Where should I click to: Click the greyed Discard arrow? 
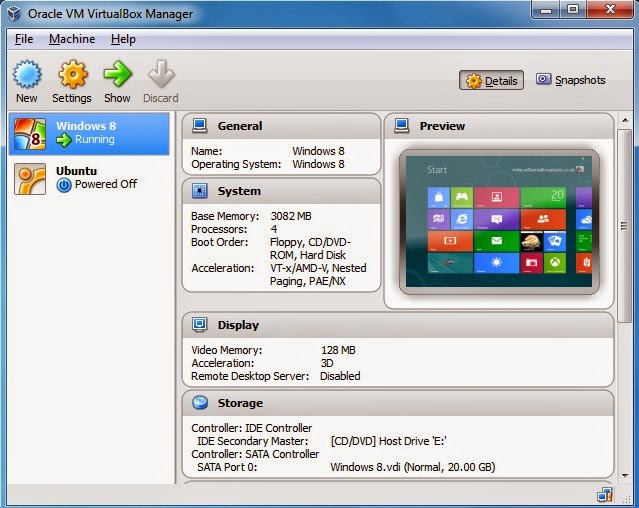[161, 74]
